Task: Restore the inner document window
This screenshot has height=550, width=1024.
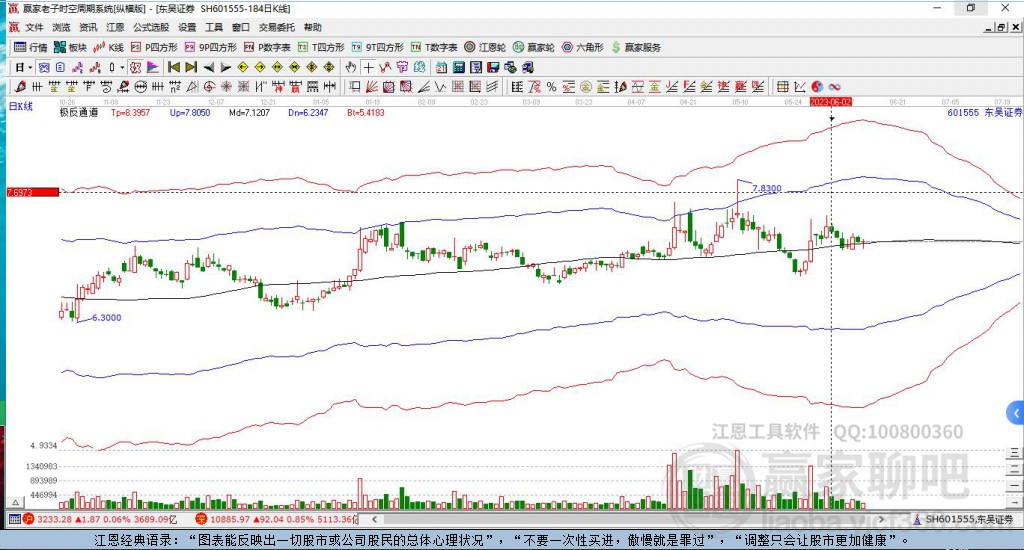Action: pos(1002,27)
